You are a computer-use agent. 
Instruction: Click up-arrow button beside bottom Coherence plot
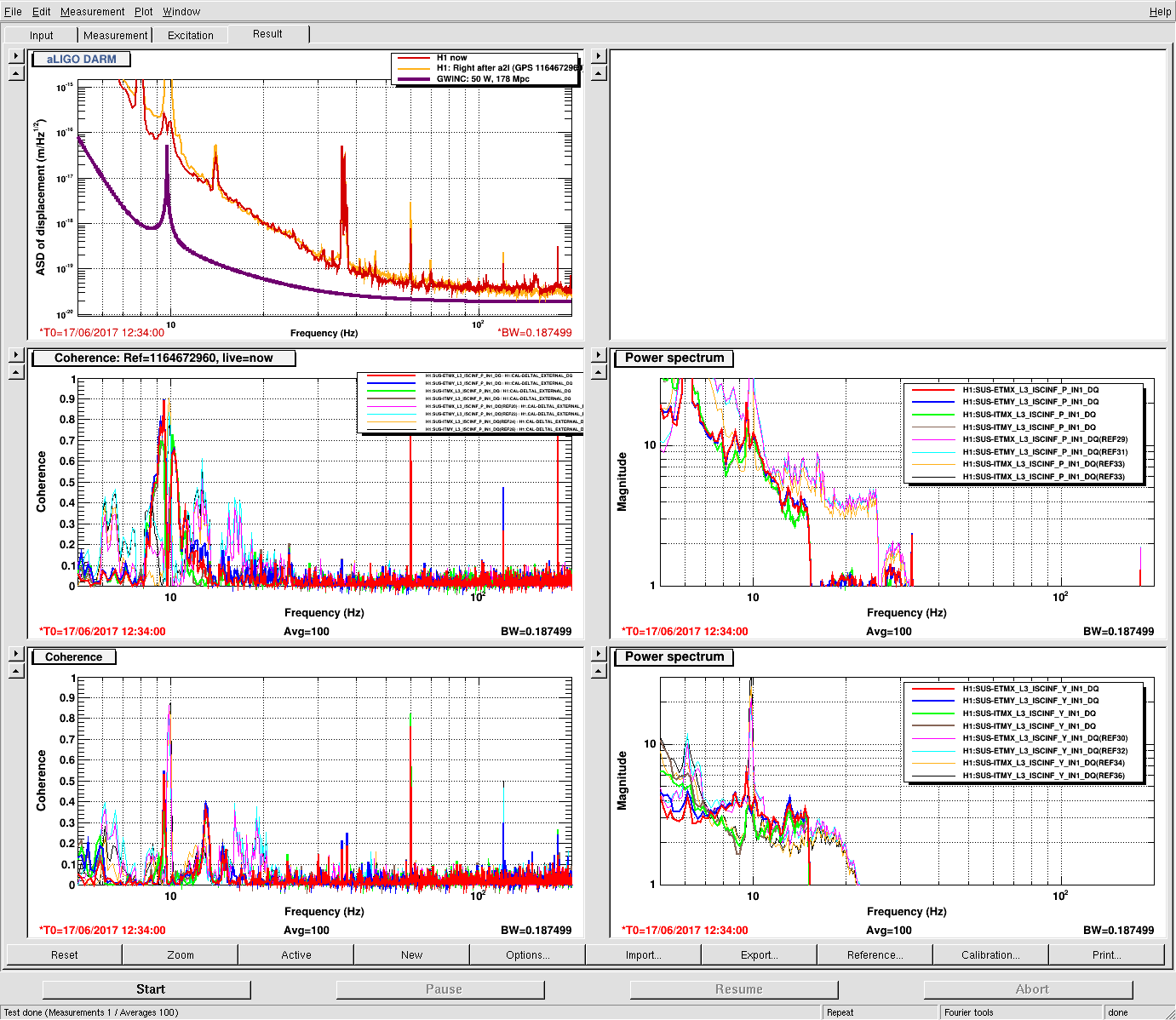pos(15,671)
